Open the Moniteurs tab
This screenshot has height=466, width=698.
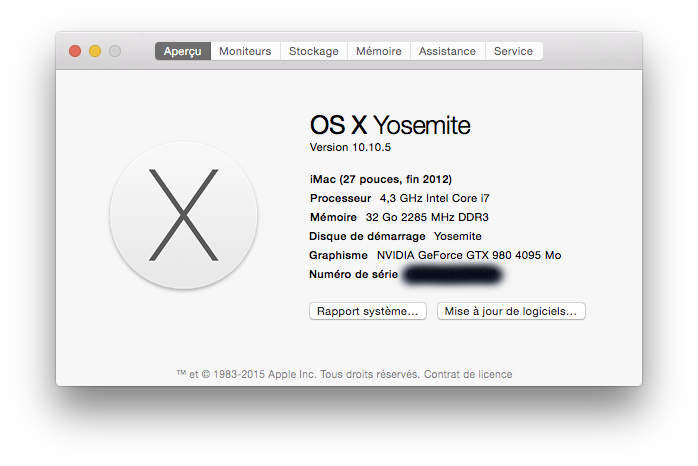coord(245,51)
